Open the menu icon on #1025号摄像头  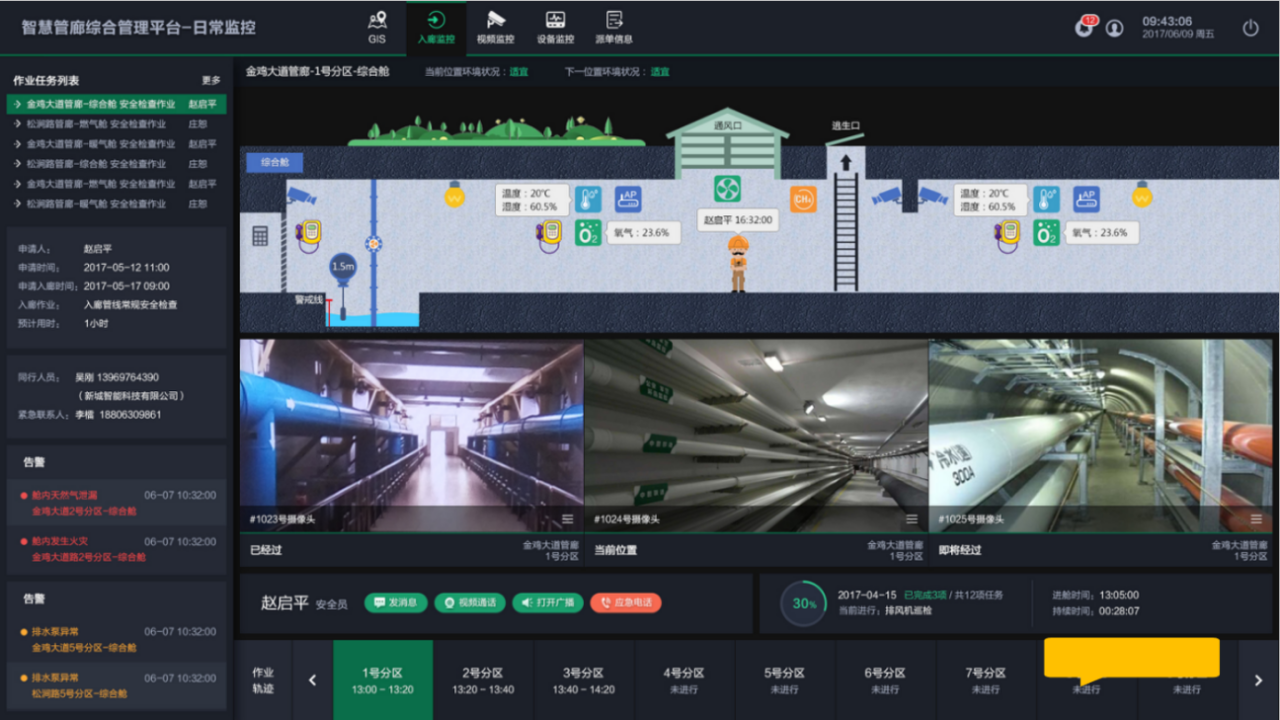[1256, 519]
